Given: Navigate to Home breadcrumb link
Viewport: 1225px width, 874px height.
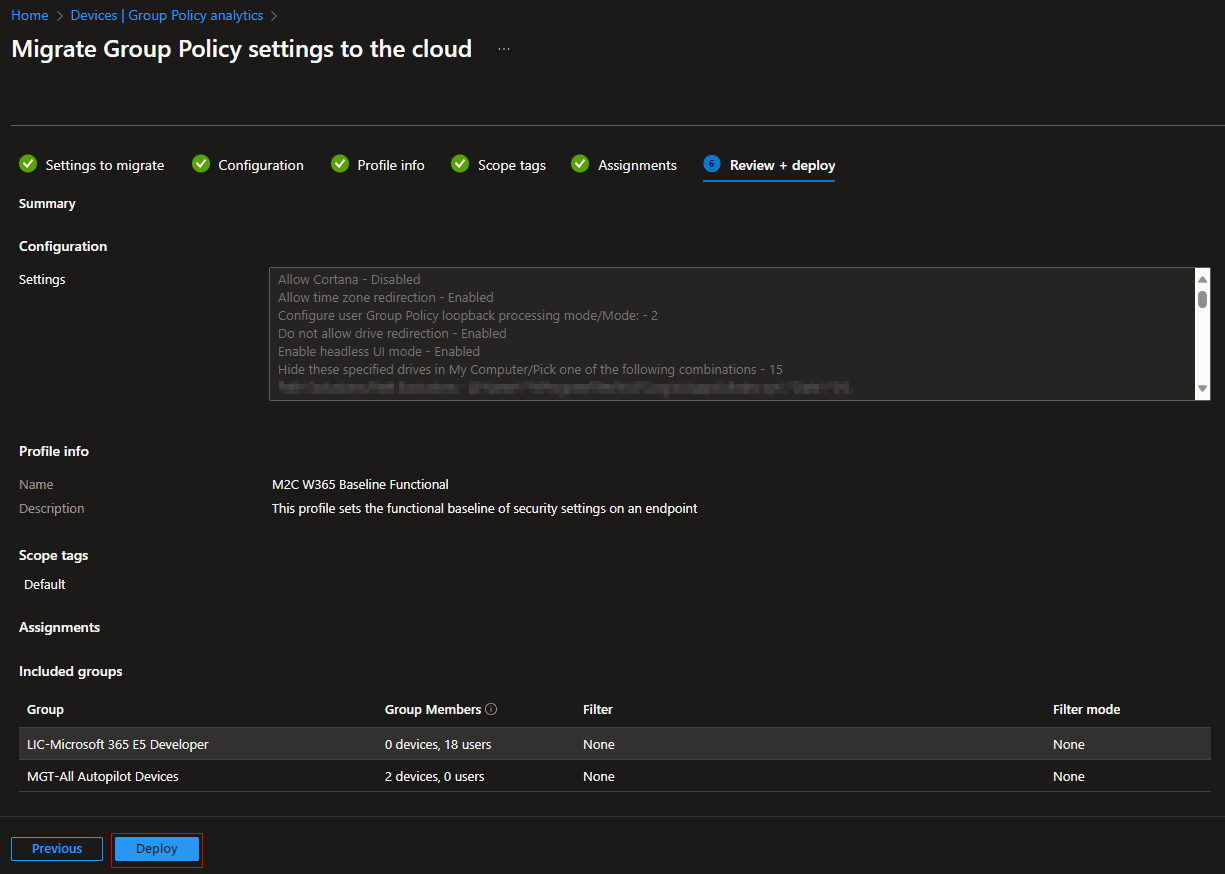Looking at the screenshot, I should point(30,15).
